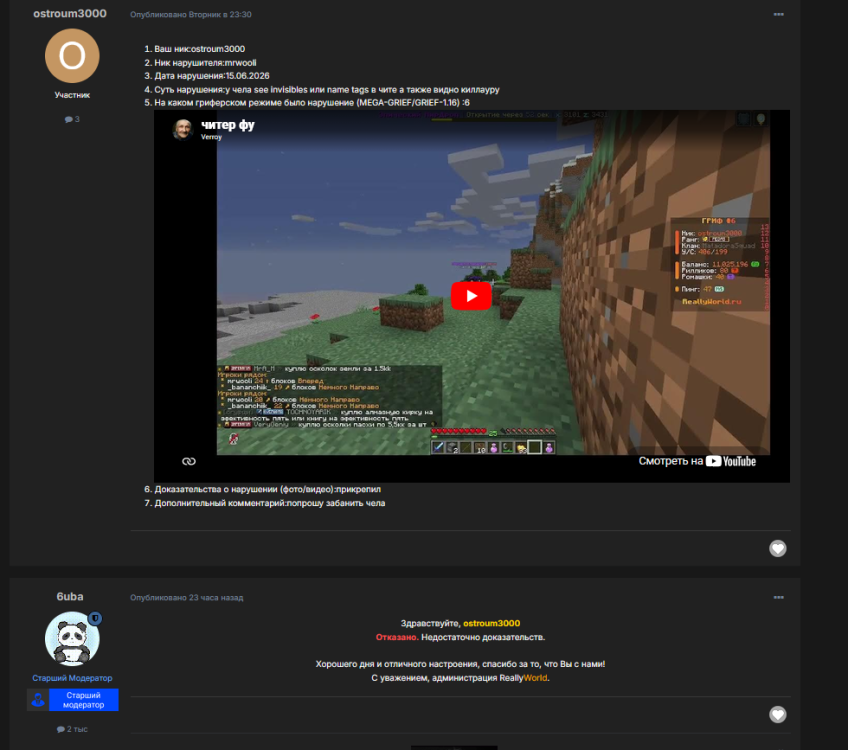Like ostroum3000's post with the heart icon
The width and height of the screenshot is (848, 750).
pos(778,548)
